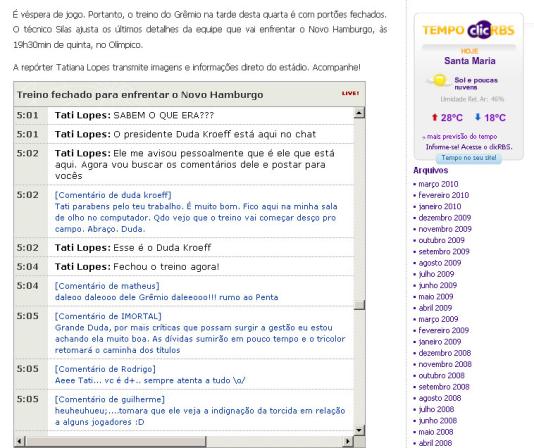Open the janeiro 2010 archive
This screenshot has width=534, height=448.
(440, 206)
